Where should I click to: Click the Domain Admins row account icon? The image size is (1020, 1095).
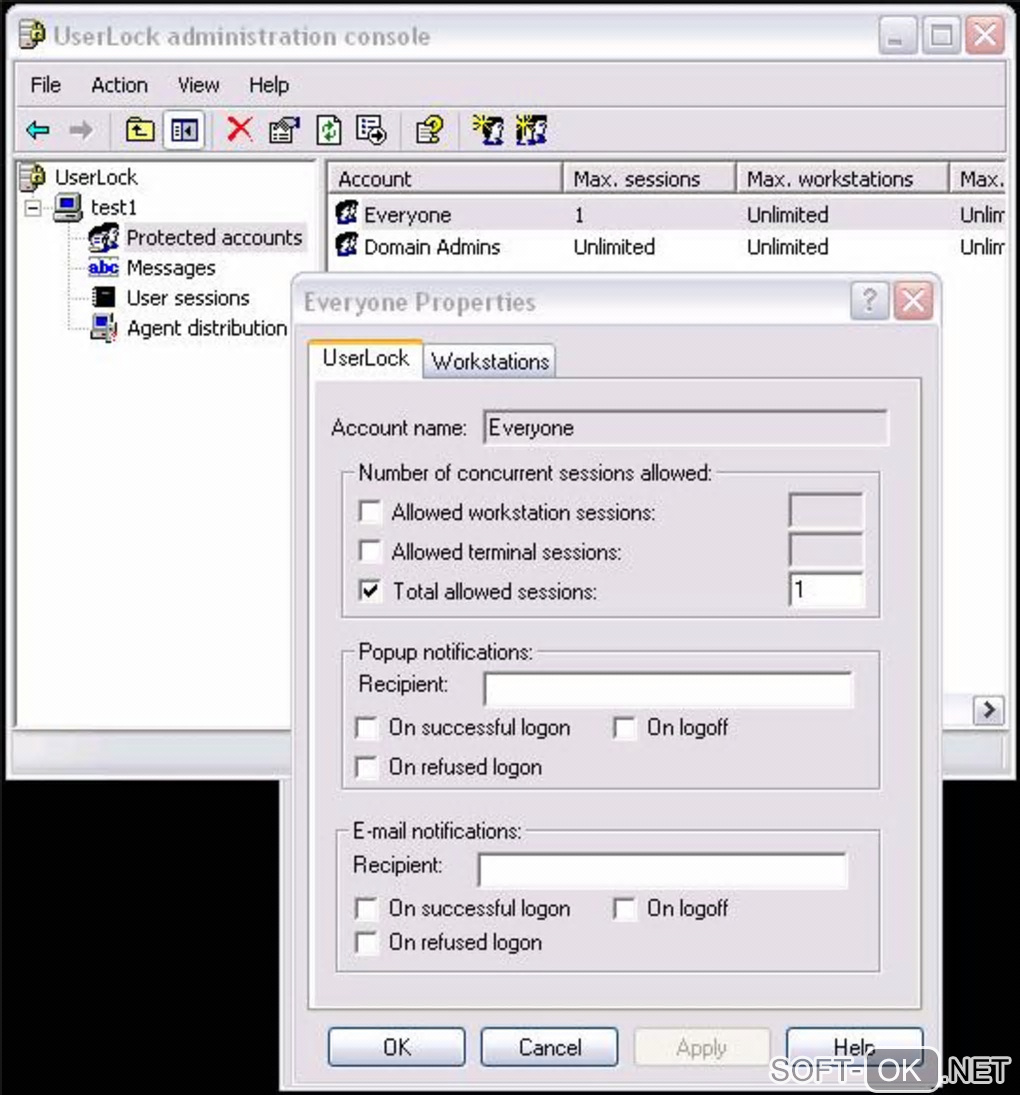pyautogui.click(x=346, y=244)
